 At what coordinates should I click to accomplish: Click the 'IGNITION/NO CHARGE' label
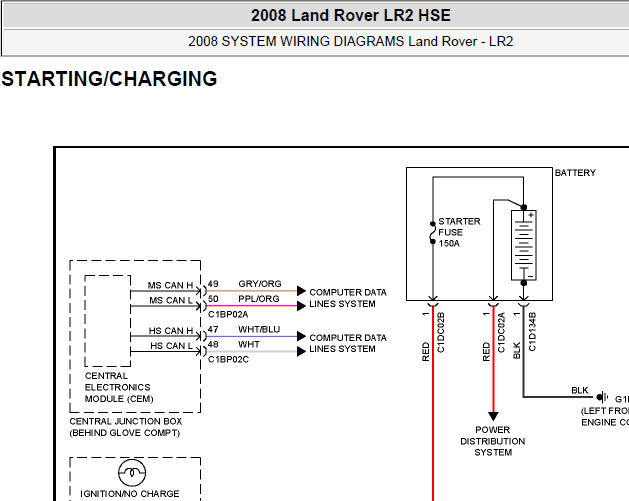[130, 494]
